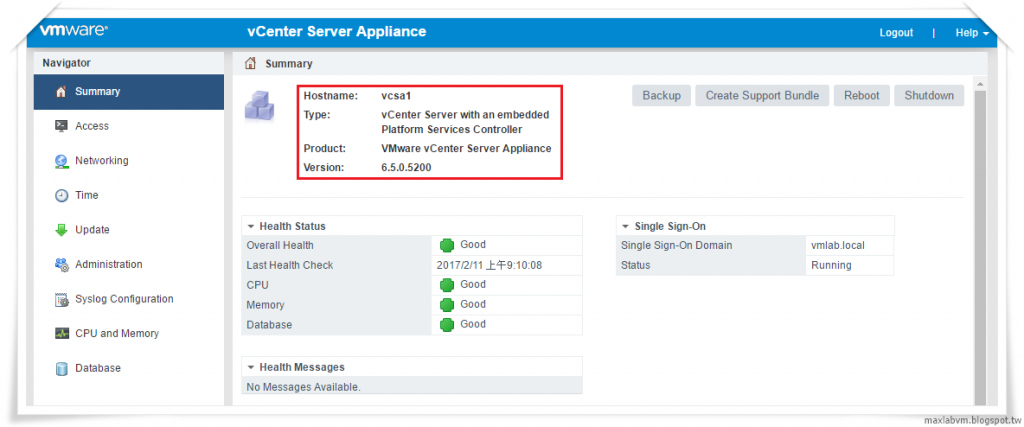Screen dimensions: 1024x427
Task: Click the green CPU health icon
Action: pos(447,285)
